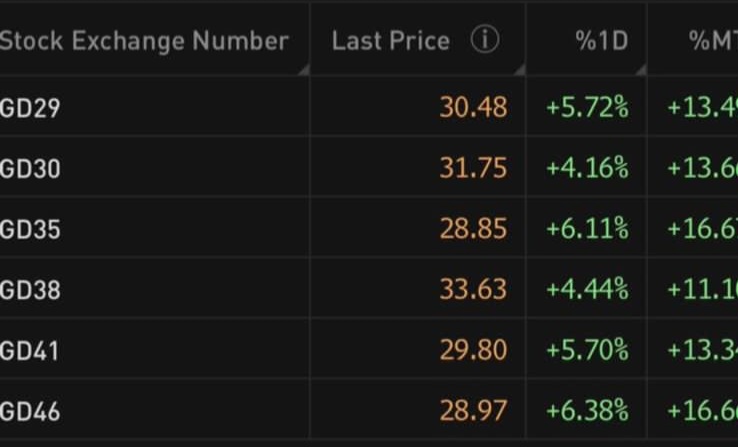Viewport: 738px width, 447px height.
Task: Select the +5.70% daily change cell
Action: tap(587, 351)
